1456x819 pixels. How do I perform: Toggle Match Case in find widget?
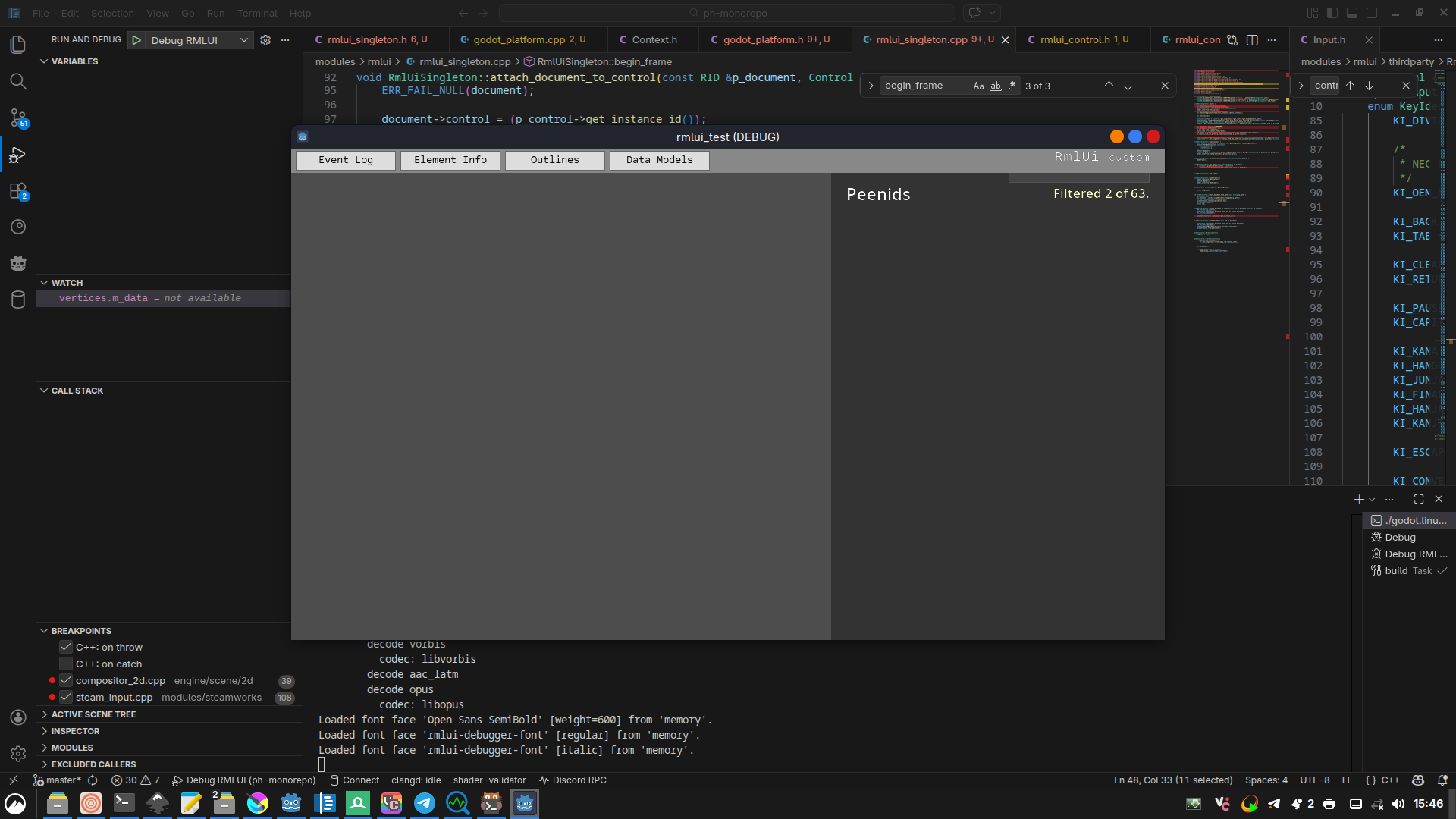point(978,86)
